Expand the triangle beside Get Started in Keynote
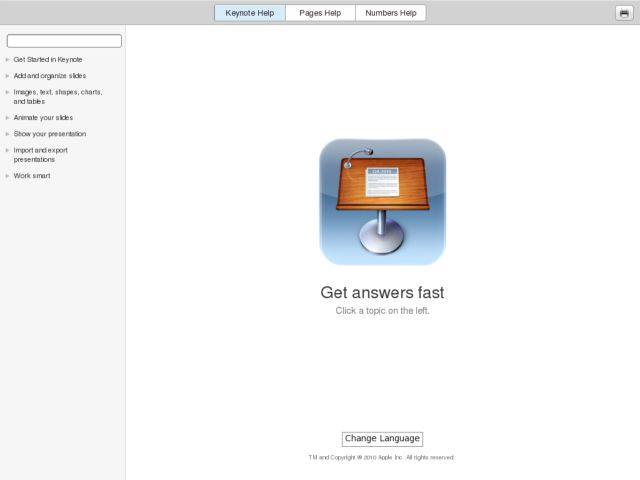640x480 pixels. click(x=8, y=60)
